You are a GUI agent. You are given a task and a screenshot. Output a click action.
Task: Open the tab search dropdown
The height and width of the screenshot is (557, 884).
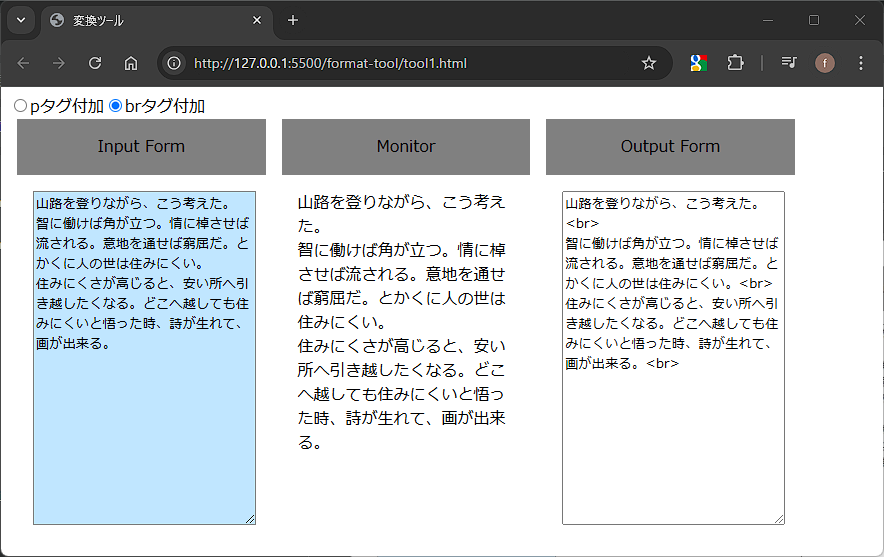click(x=21, y=20)
